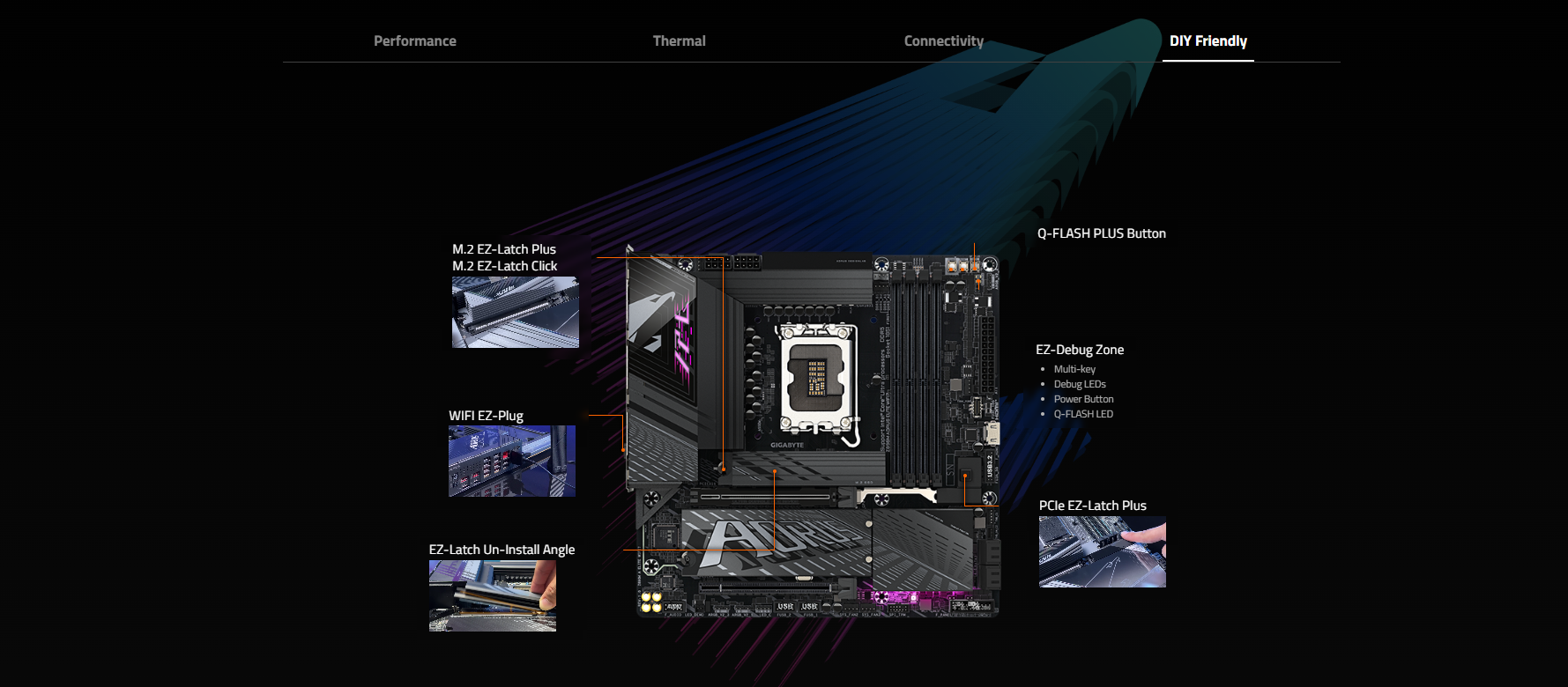The height and width of the screenshot is (687, 1568).
Task: Click the Q-FLASH PLUS Button label
Action: point(1102,233)
